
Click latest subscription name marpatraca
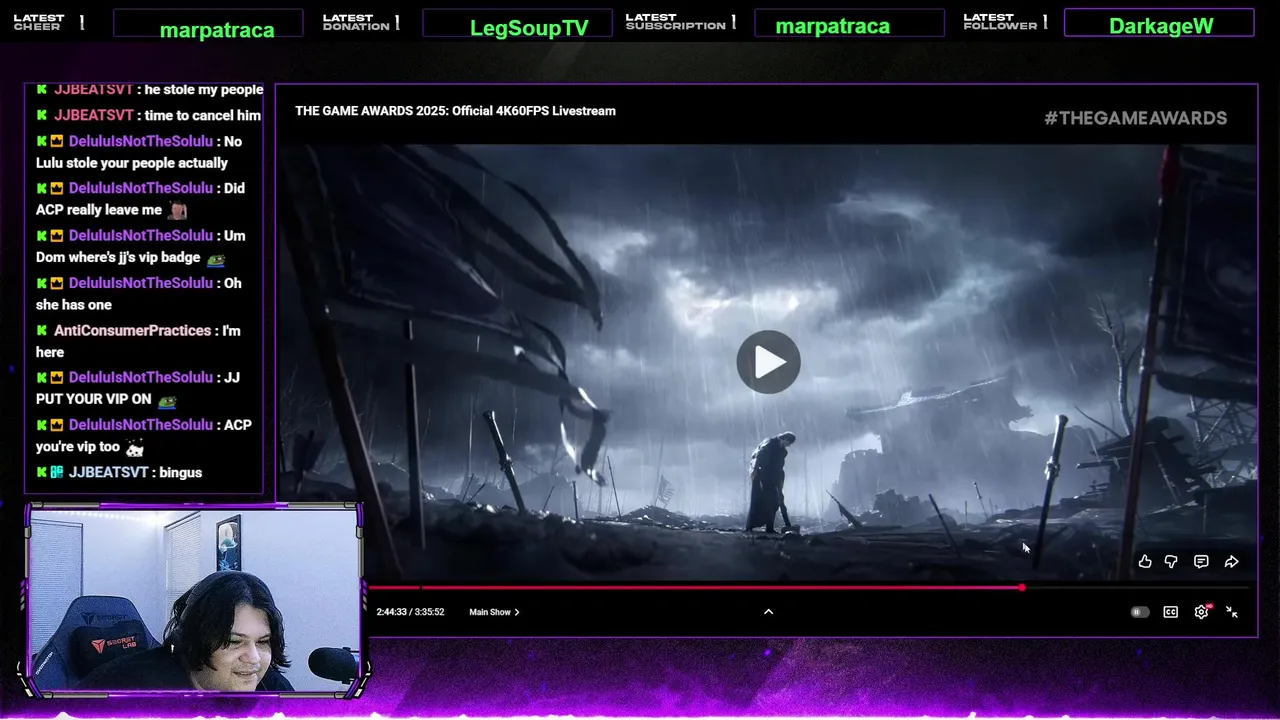click(x=832, y=26)
